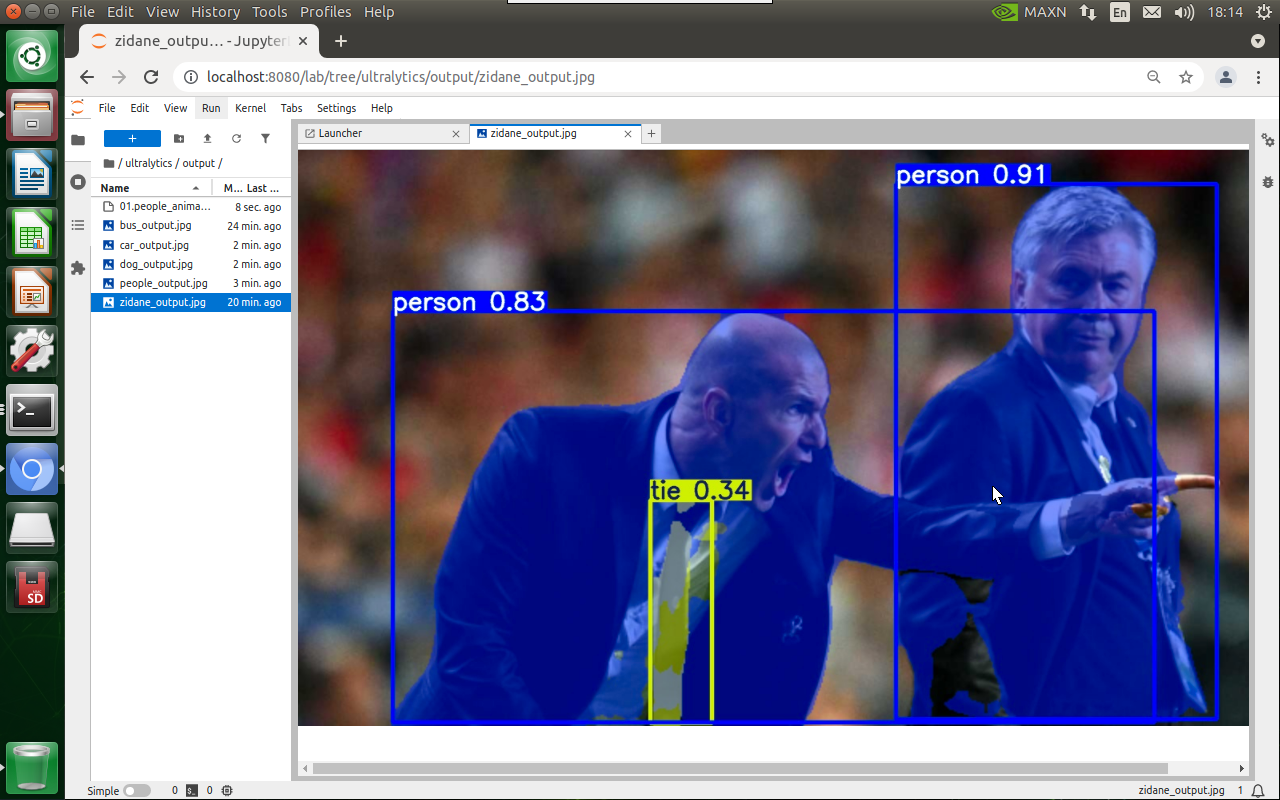Open the JupyterLab Edit menu
This screenshot has width=1280, height=800.
coord(140,108)
